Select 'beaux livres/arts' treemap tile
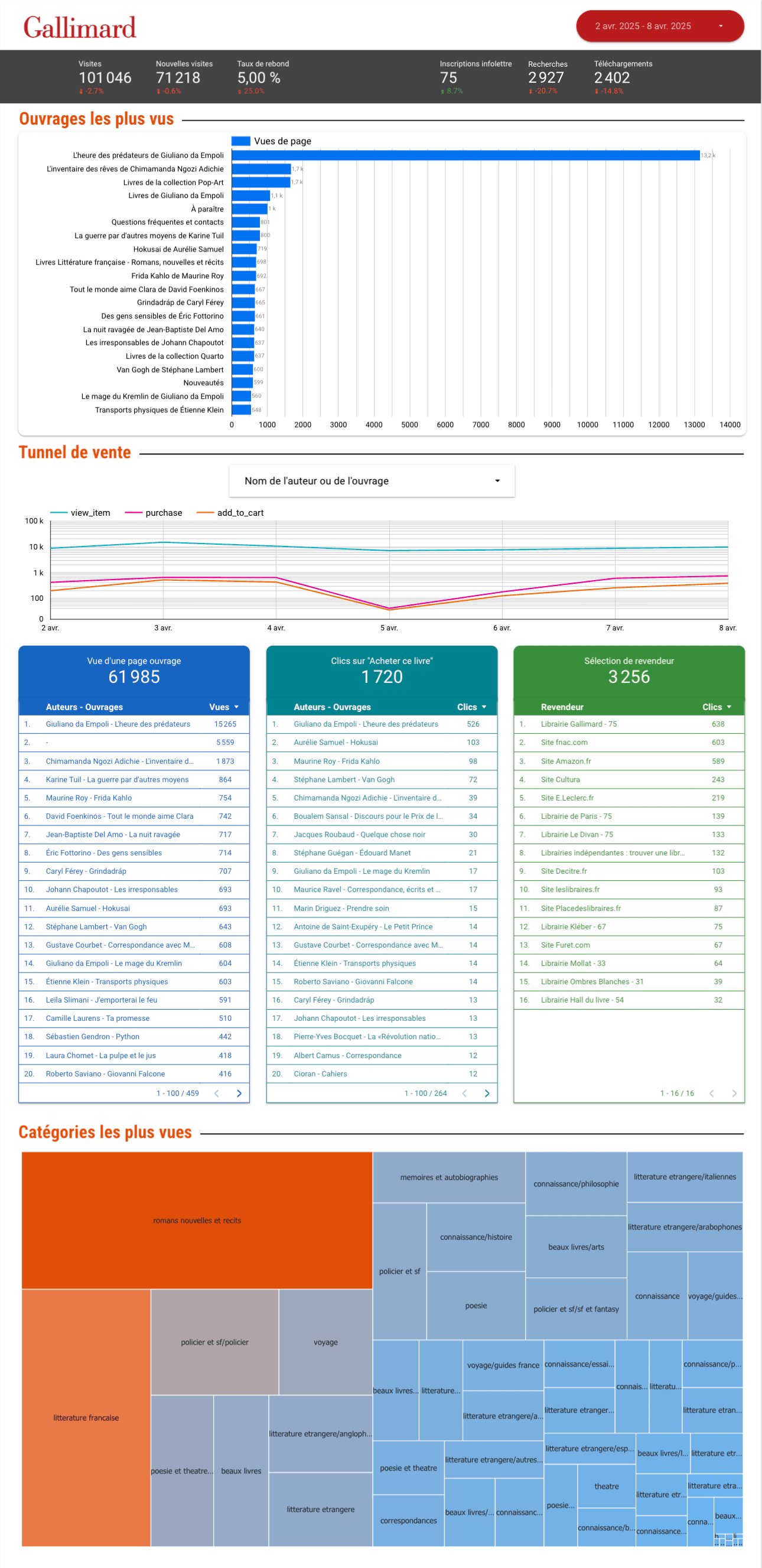Screen dimensions: 762x1568 coord(576,1246)
